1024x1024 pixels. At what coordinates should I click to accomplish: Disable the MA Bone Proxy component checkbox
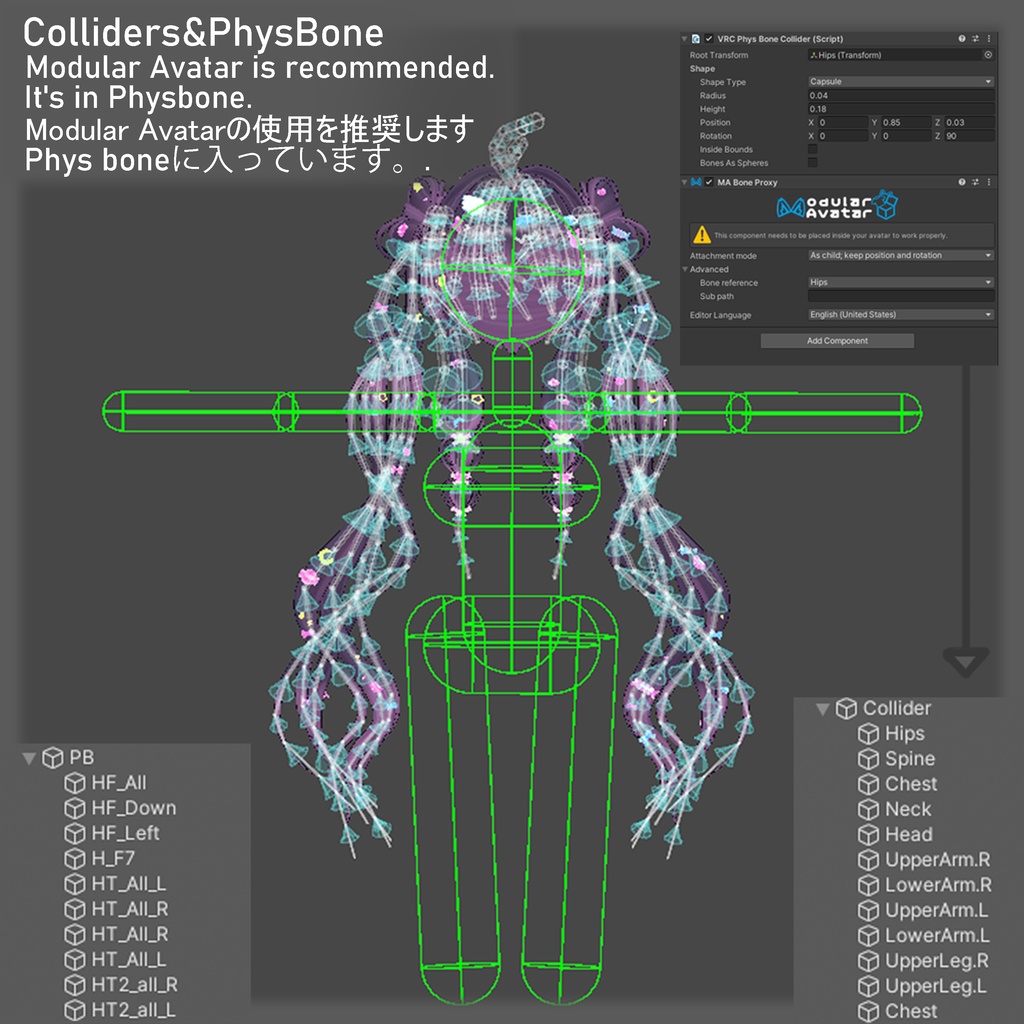pyautogui.click(x=709, y=182)
